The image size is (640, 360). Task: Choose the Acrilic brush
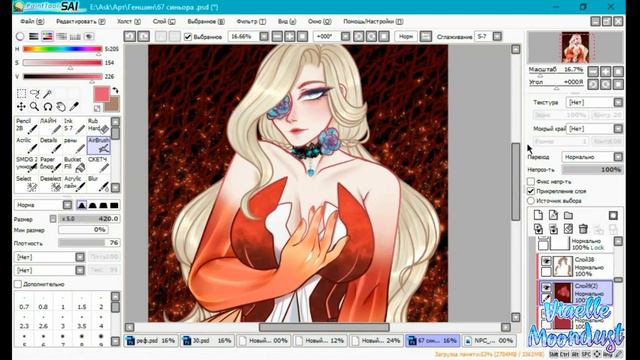(x=27, y=145)
